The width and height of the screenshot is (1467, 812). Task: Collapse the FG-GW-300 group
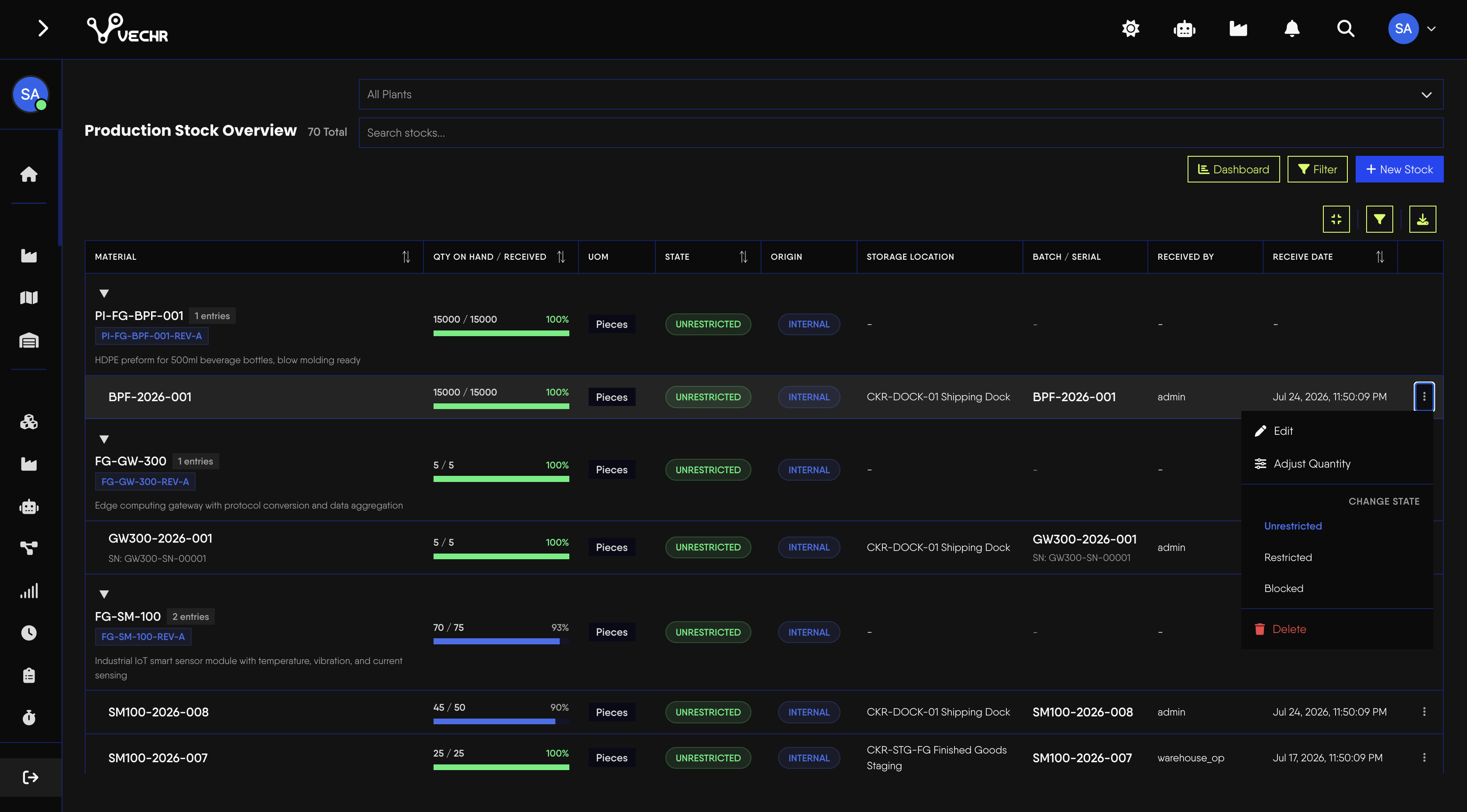(x=103, y=439)
